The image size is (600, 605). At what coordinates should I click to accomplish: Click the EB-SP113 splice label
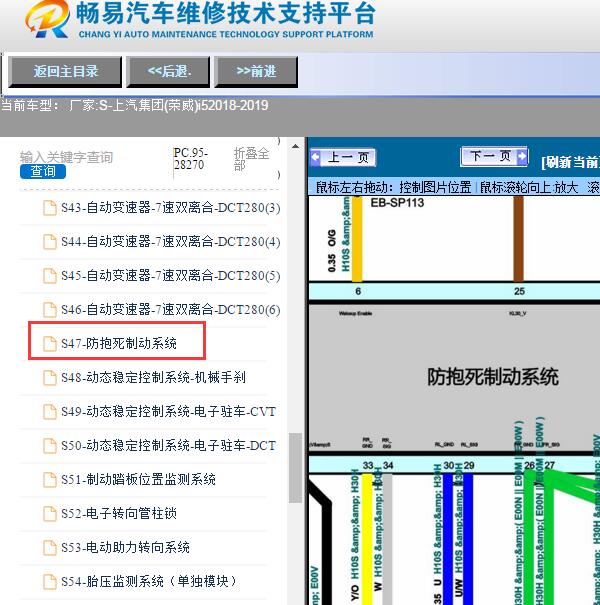397,203
